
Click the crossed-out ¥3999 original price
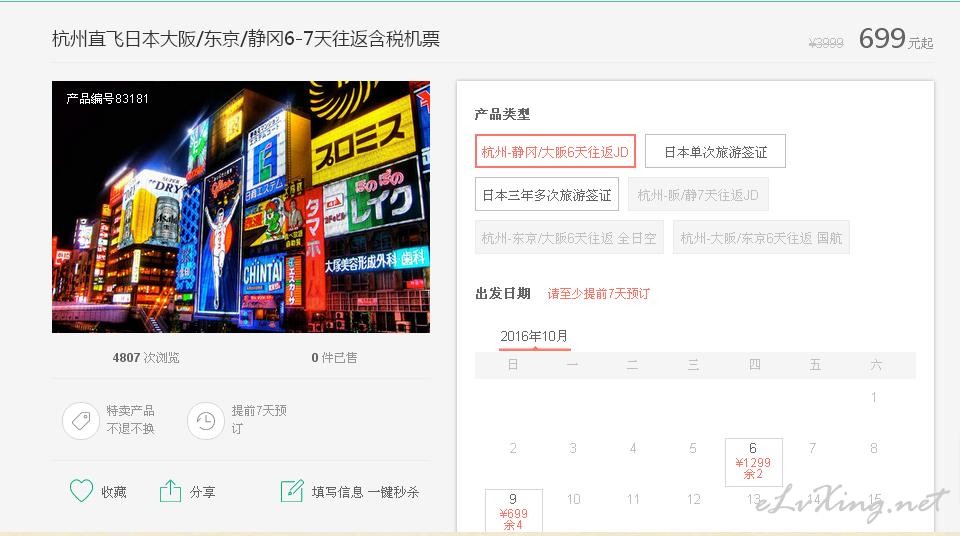(826, 42)
